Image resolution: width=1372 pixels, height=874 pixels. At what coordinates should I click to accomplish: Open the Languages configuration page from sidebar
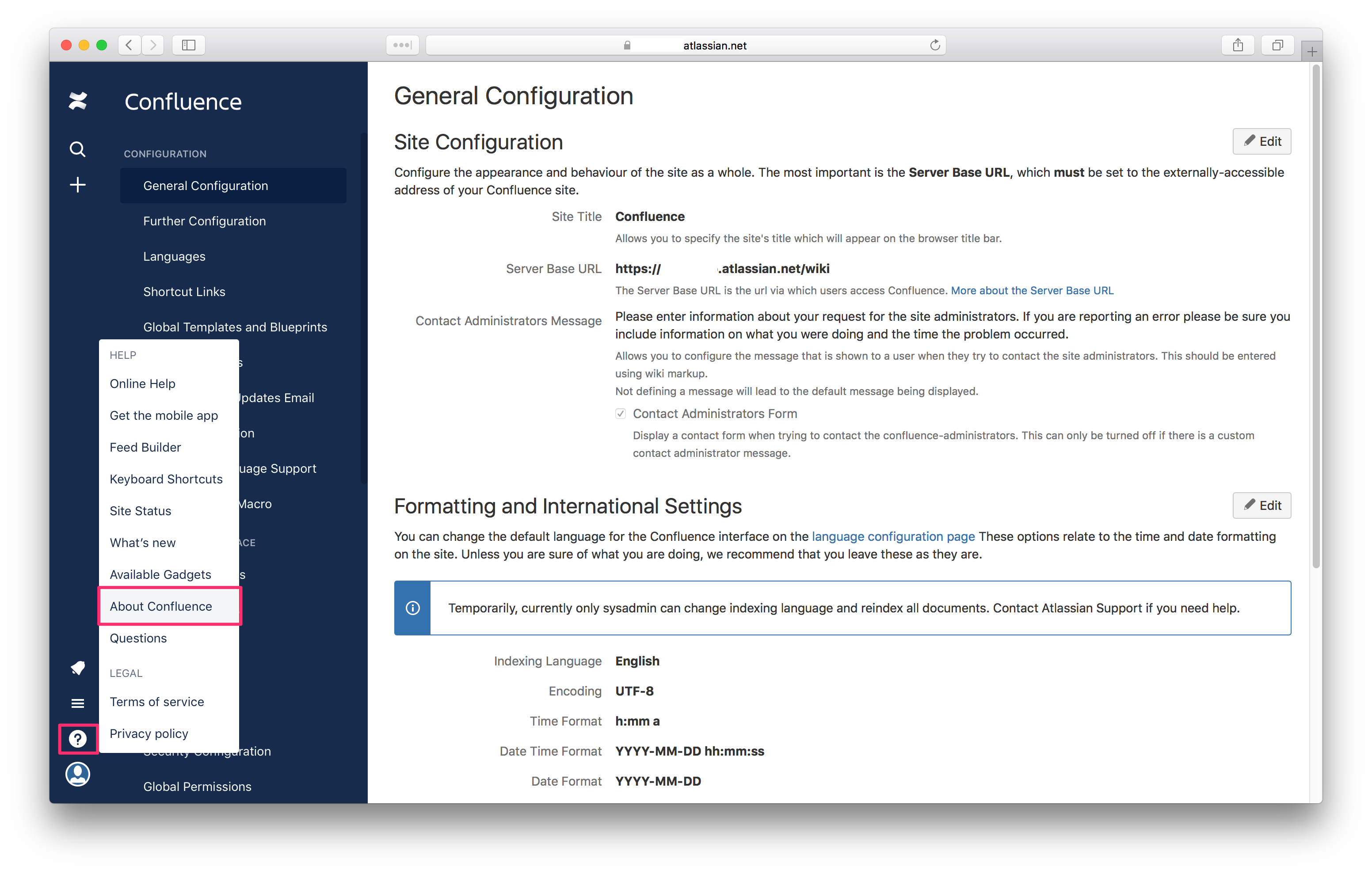[x=174, y=256]
